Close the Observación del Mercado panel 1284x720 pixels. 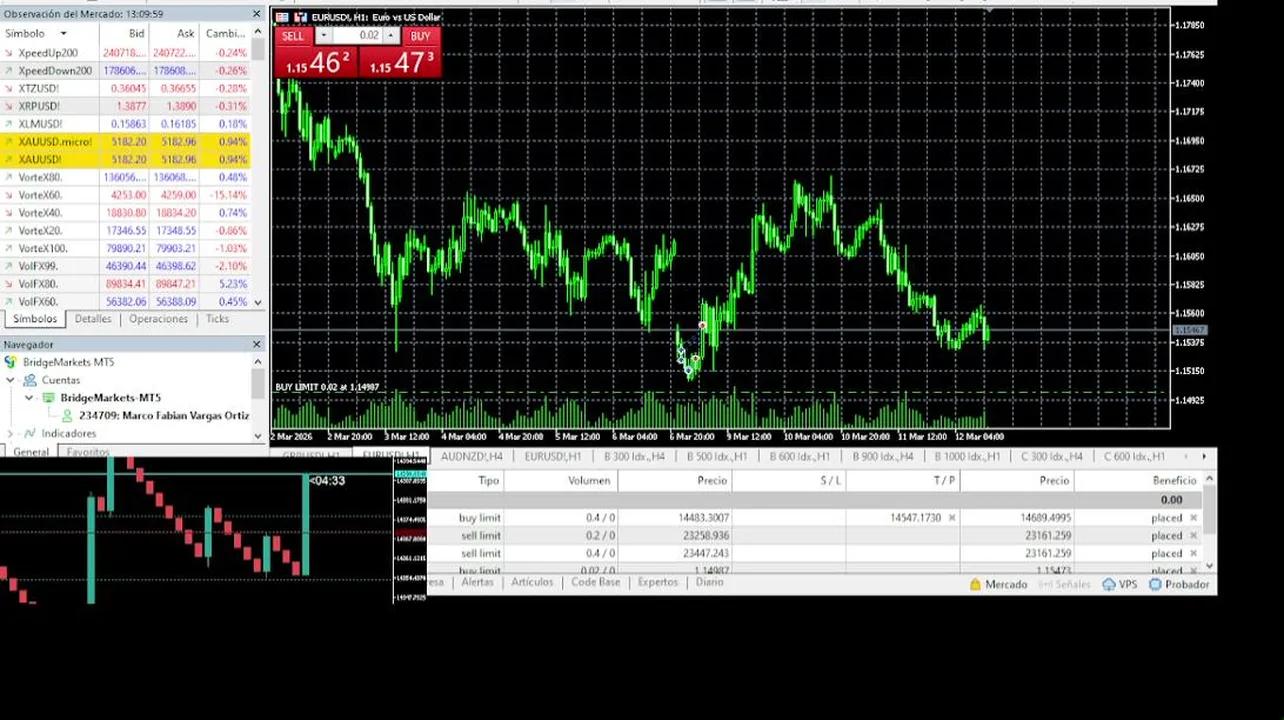click(256, 14)
